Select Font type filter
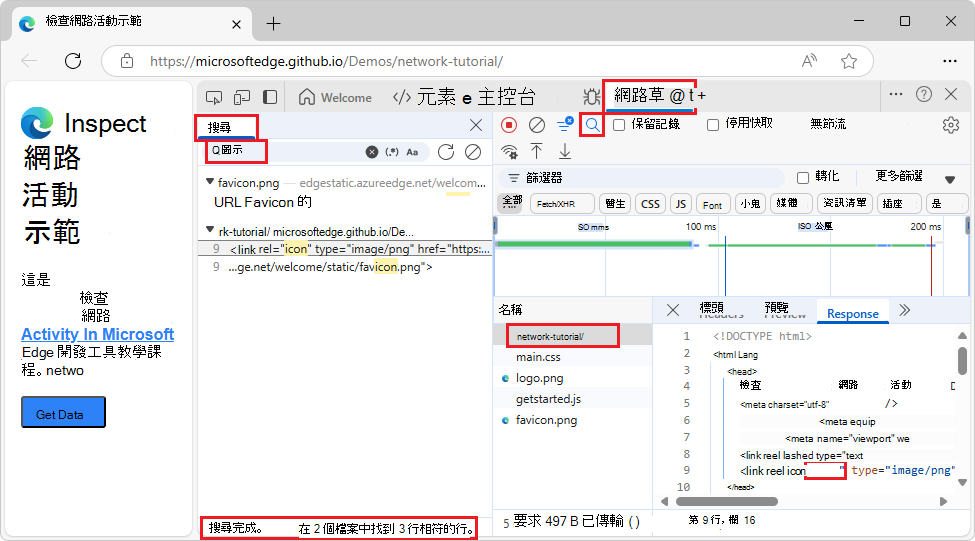 (x=712, y=204)
